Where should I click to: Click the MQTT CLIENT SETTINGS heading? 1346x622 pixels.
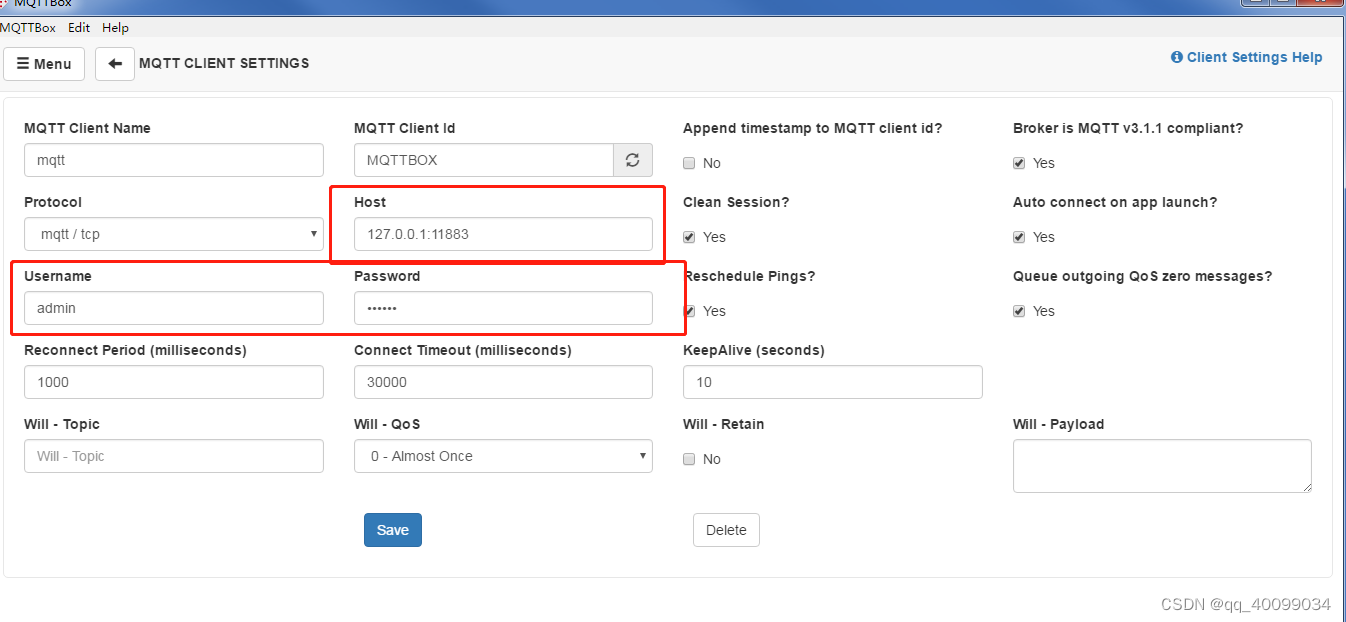point(224,63)
